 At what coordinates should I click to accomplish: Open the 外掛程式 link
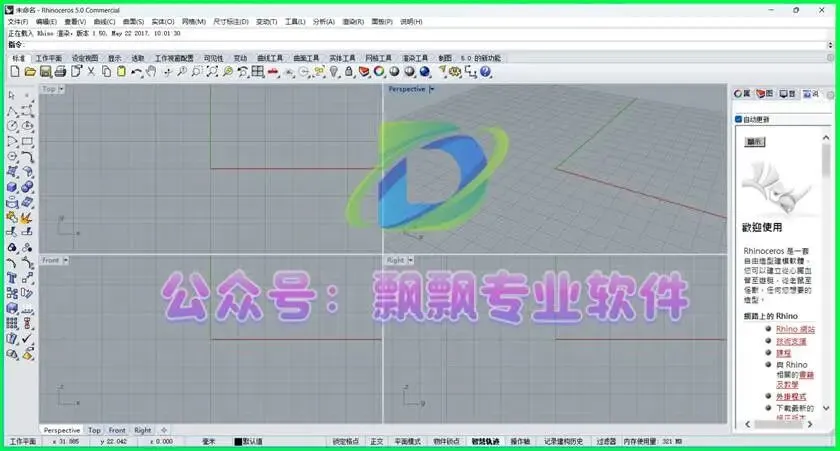tap(791, 396)
